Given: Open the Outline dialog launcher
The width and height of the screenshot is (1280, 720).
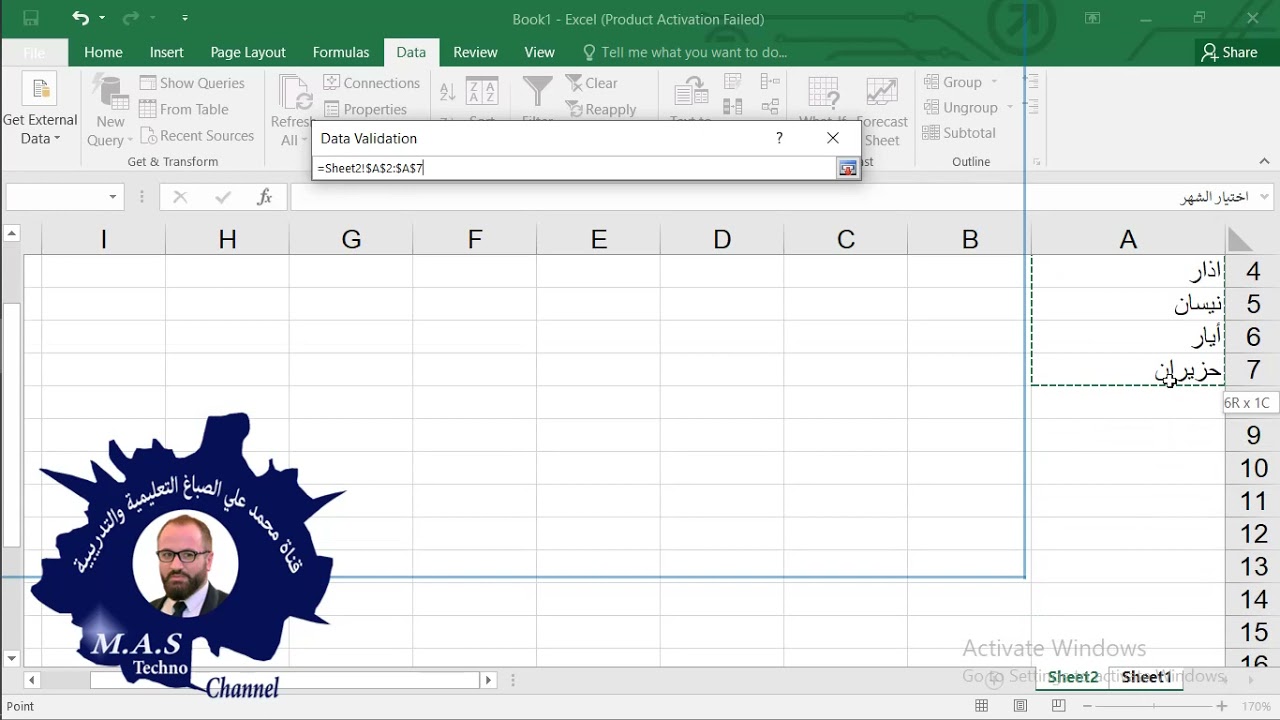Looking at the screenshot, I should tap(1036, 161).
